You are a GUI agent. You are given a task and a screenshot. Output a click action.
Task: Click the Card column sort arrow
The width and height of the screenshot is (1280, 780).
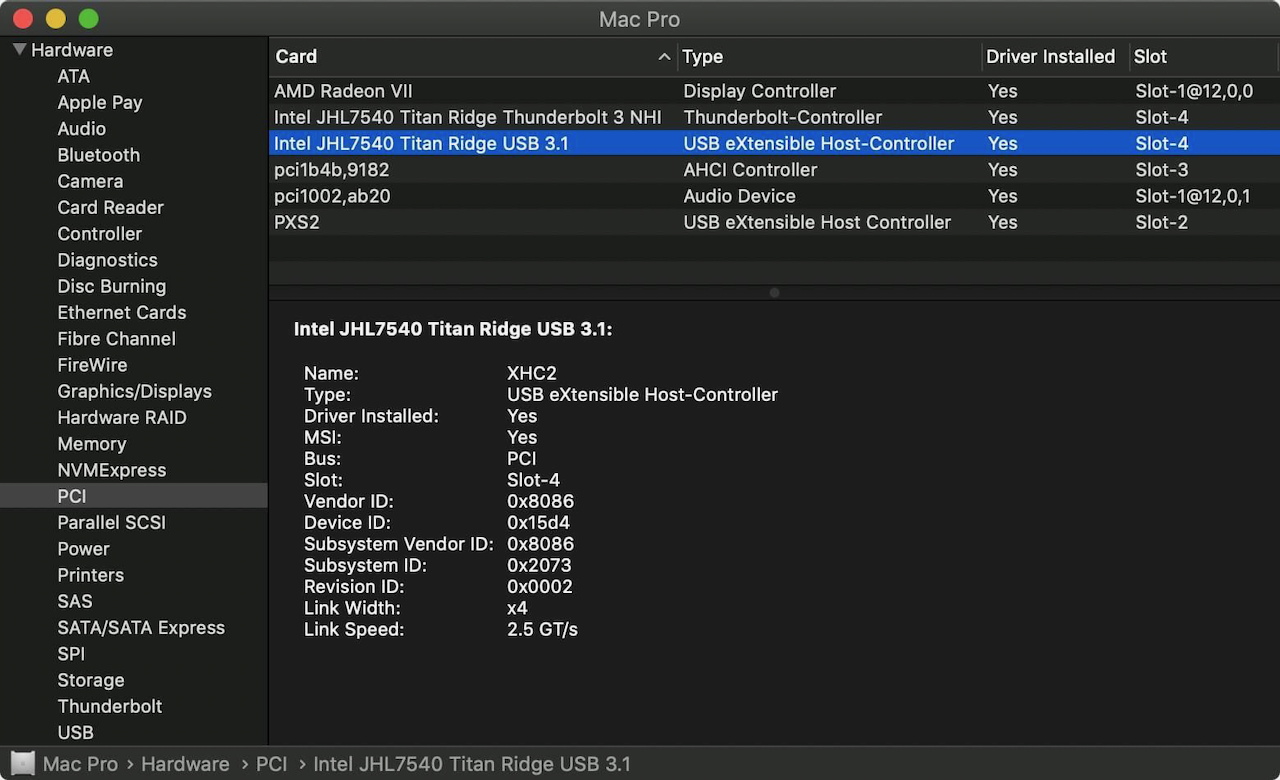(x=664, y=57)
